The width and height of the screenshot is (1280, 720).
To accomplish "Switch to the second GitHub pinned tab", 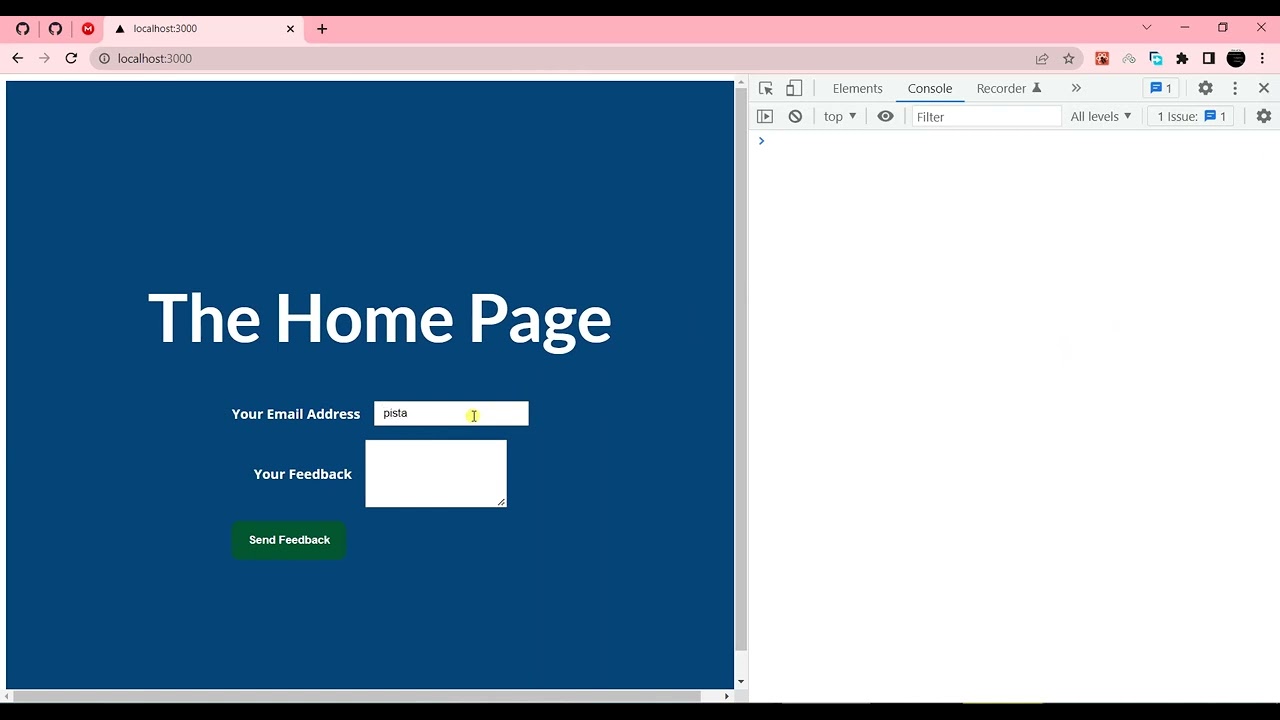I will coord(55,29).
